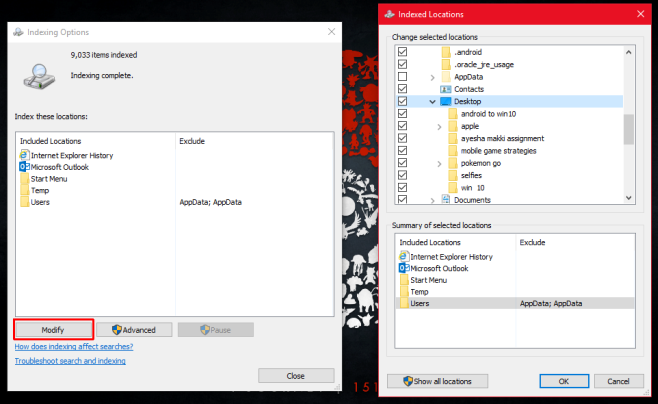Expand the AppData tree node
The height and width of the screenshot is (404, 658).
point(432,77)
